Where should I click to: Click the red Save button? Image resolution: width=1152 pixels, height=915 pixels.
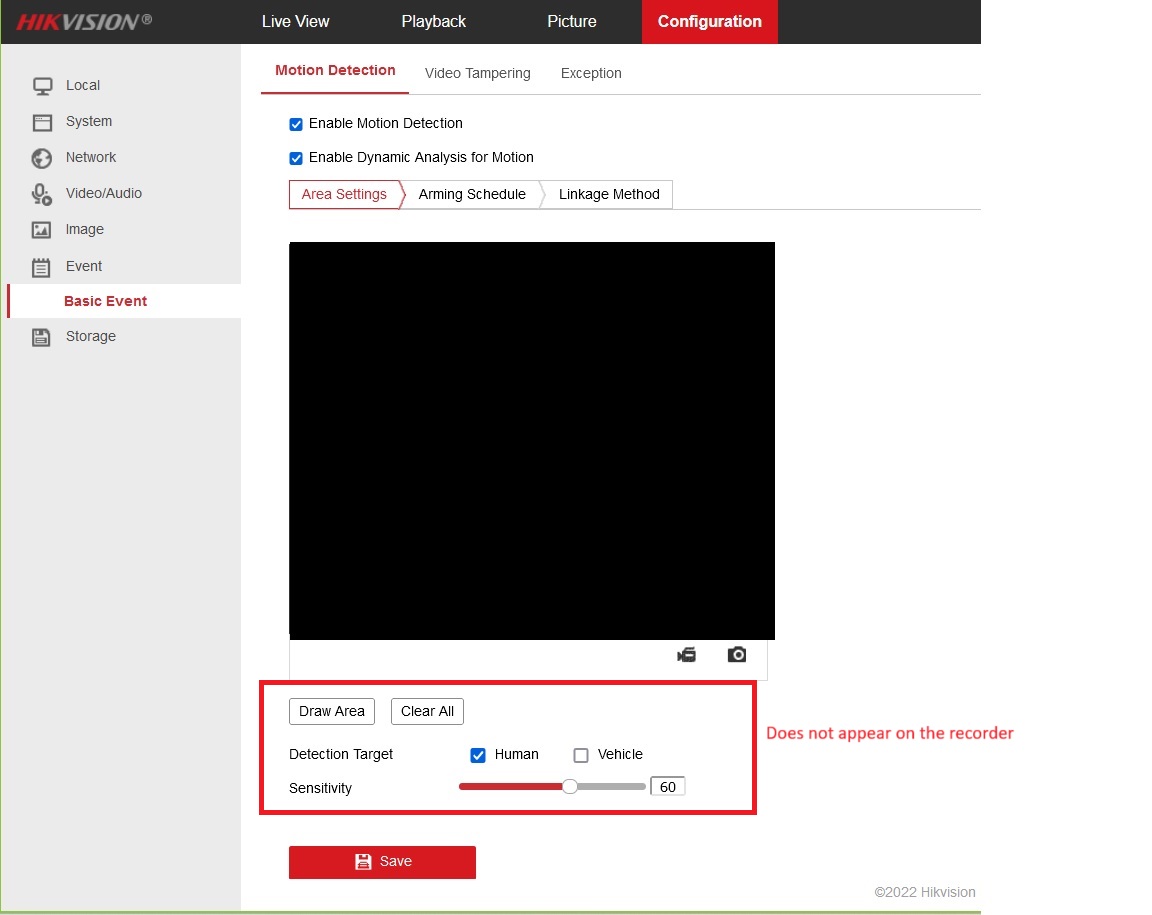tap(382, 862)
